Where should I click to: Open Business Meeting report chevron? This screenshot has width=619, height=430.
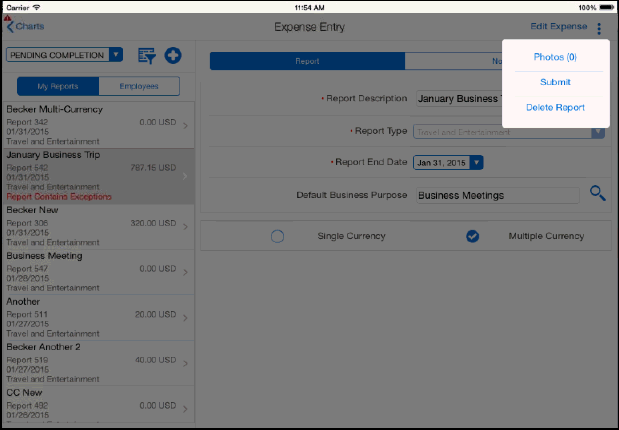[185, 272]
